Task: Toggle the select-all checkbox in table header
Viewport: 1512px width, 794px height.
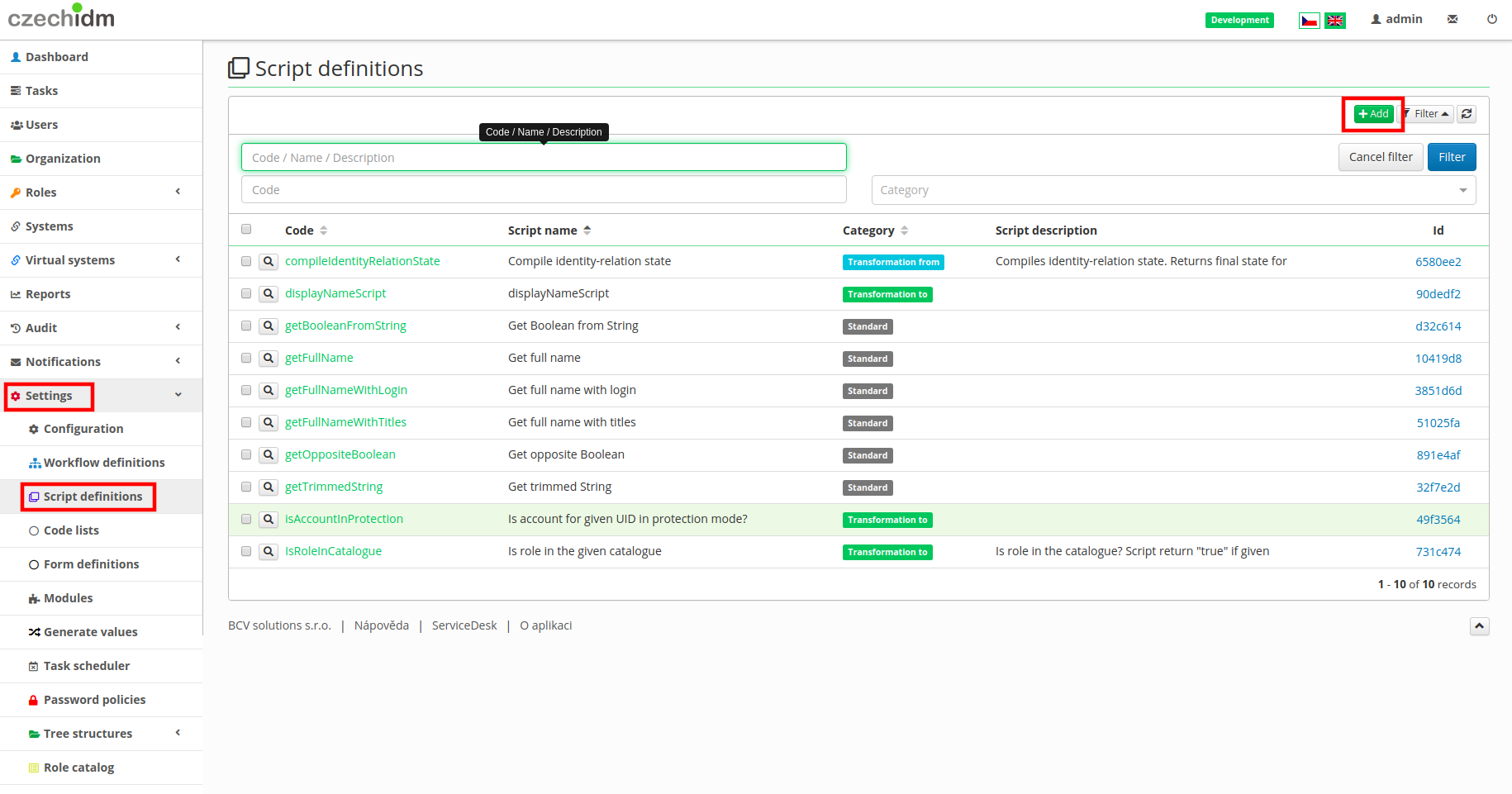Action: coord(246,230)
